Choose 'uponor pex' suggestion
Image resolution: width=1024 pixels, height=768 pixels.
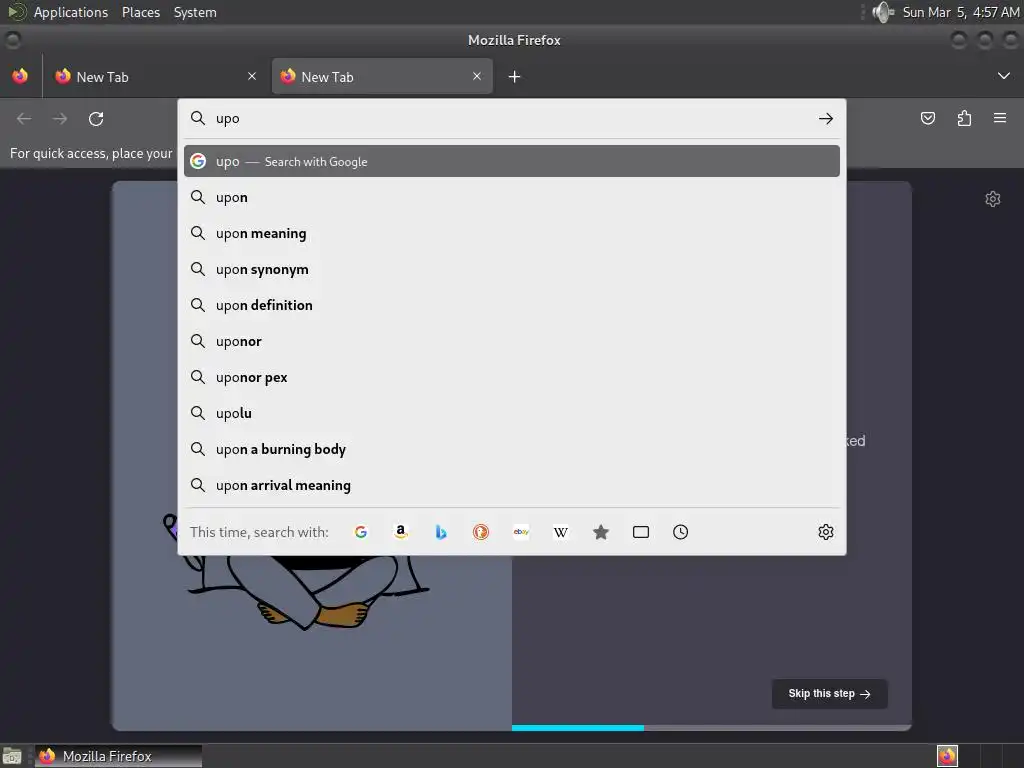pos(511,377)
